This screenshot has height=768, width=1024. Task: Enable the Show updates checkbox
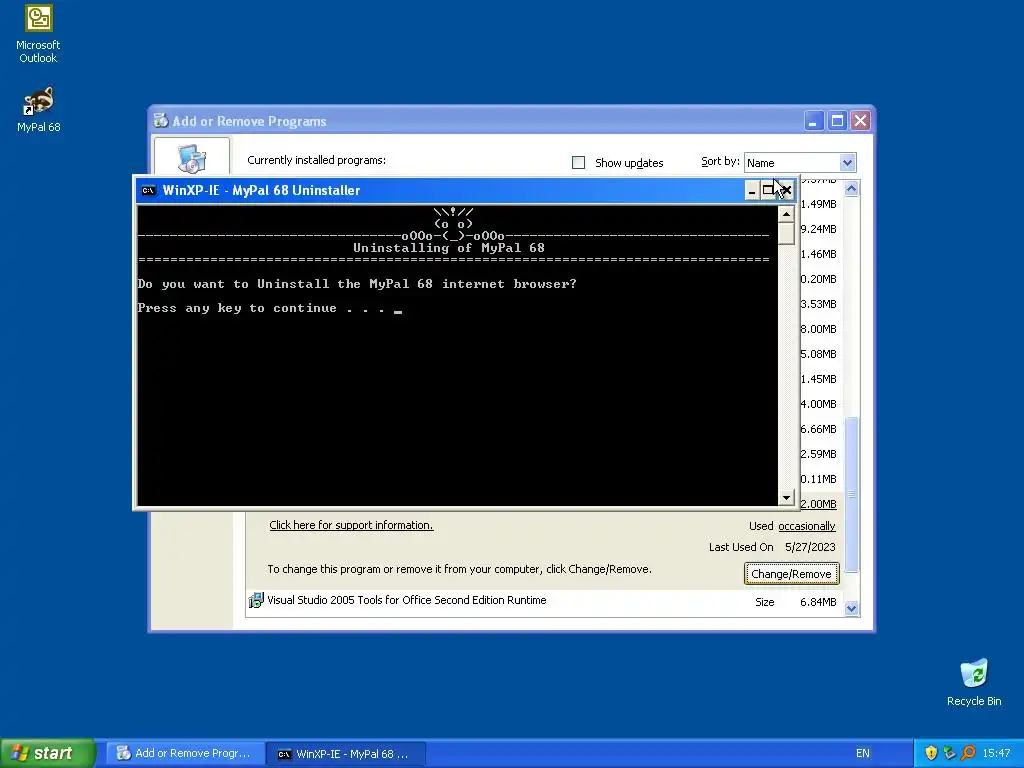pos(579,163)
